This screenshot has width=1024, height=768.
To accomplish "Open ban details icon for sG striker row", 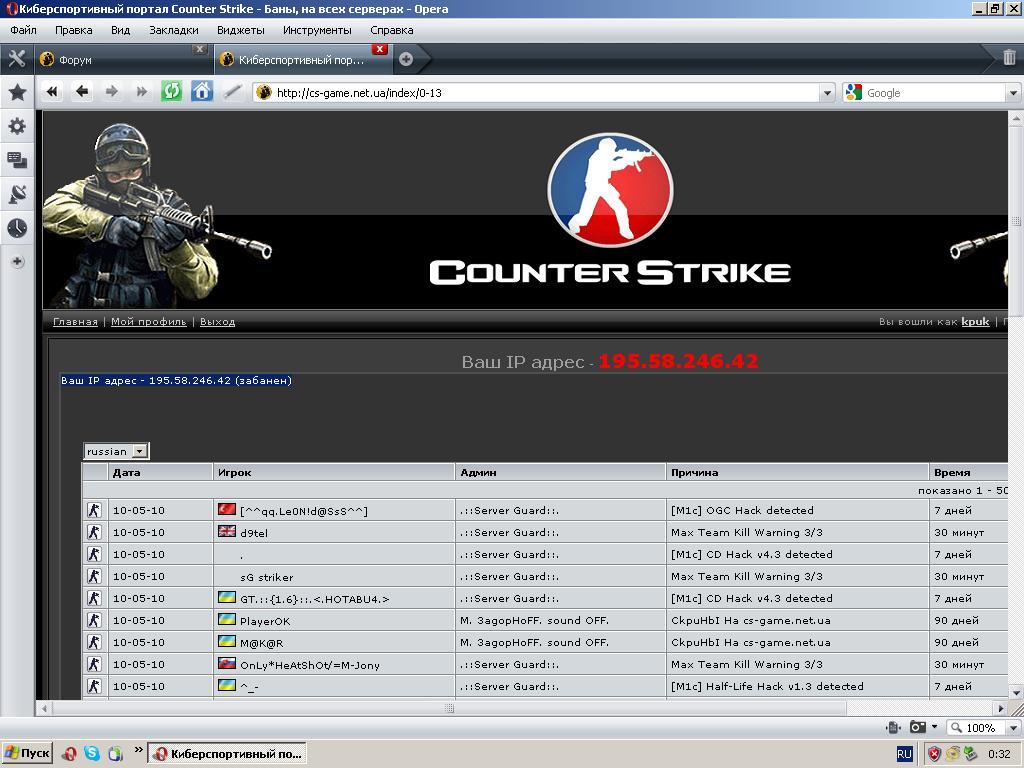I will pyautogui.click(x=94, y=576).
